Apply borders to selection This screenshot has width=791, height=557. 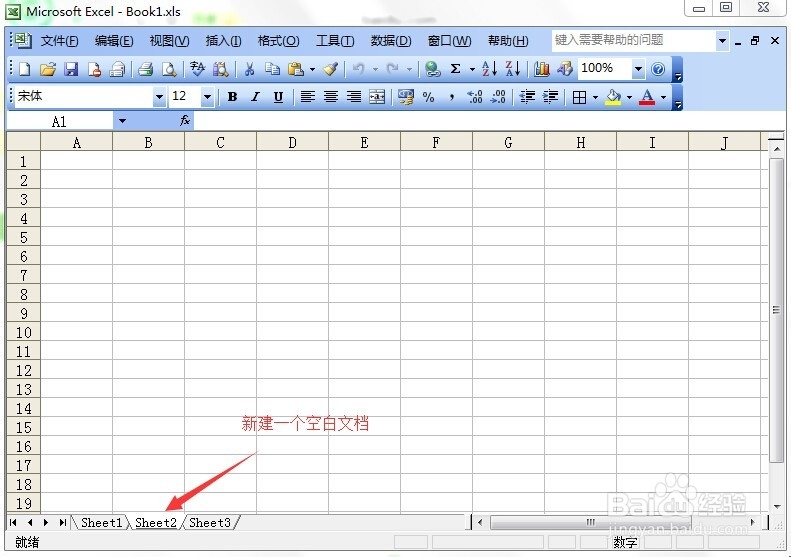click(580, 96)
